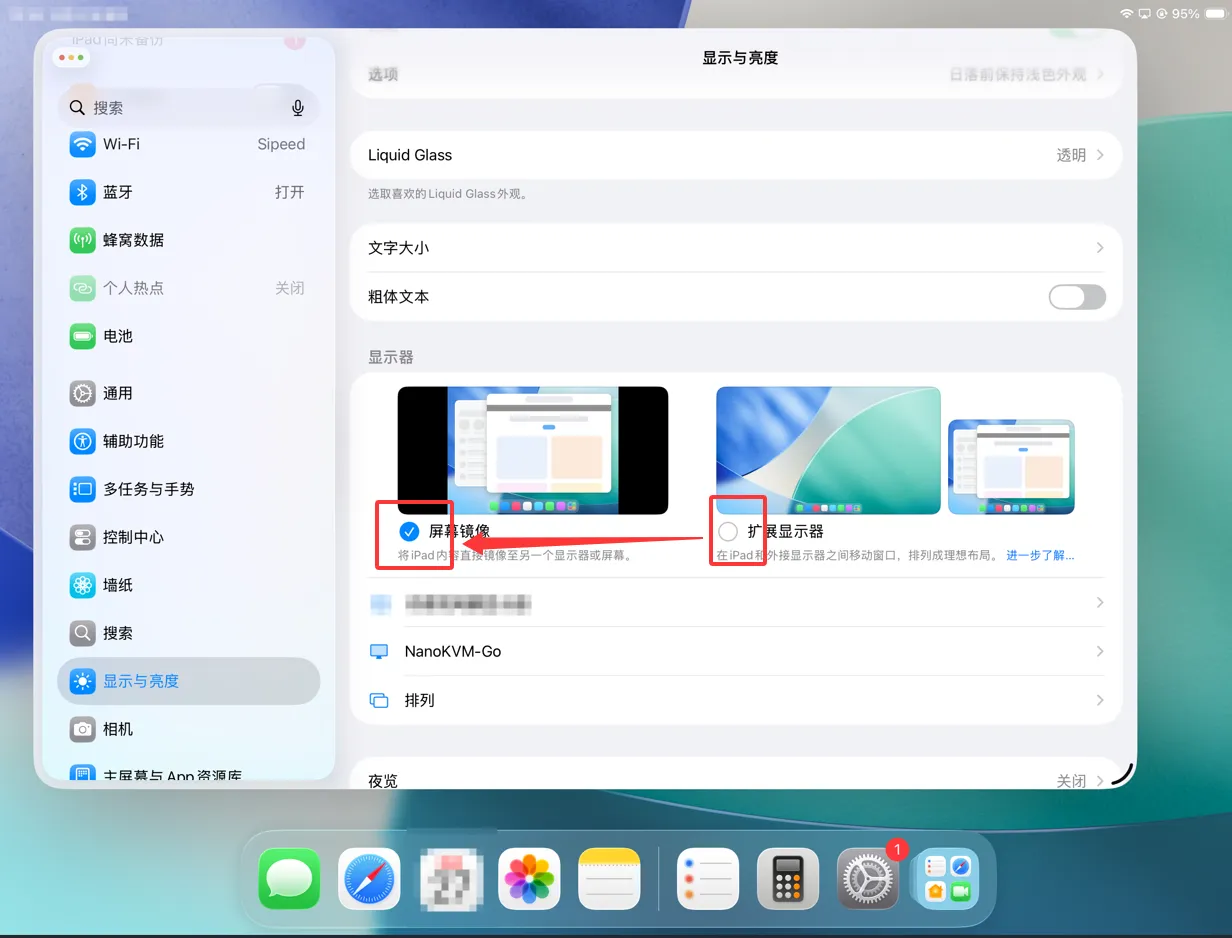The height and width of the screenshot is (938, 1232).
Task: Click window controls (three dots) of Settings
Action: coord(71,58)
